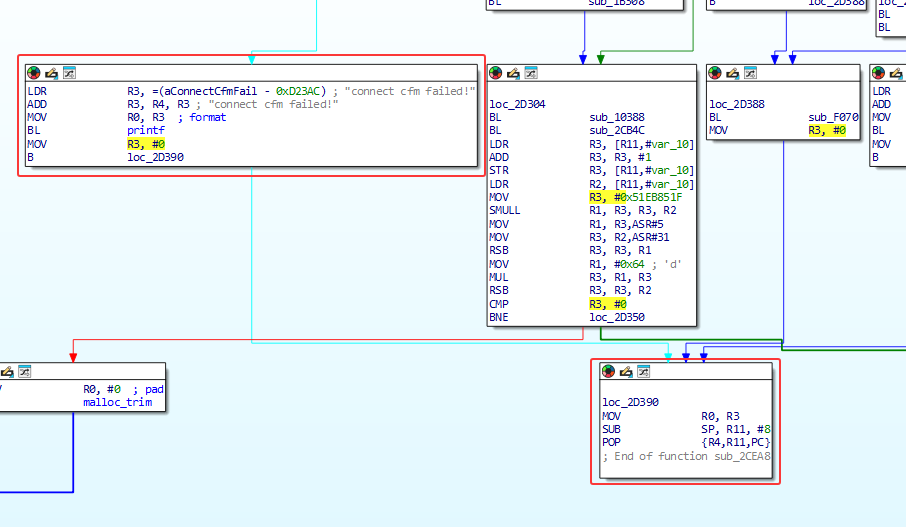Click edit pencil icon in connect cfm failed block

coord(51,72)
